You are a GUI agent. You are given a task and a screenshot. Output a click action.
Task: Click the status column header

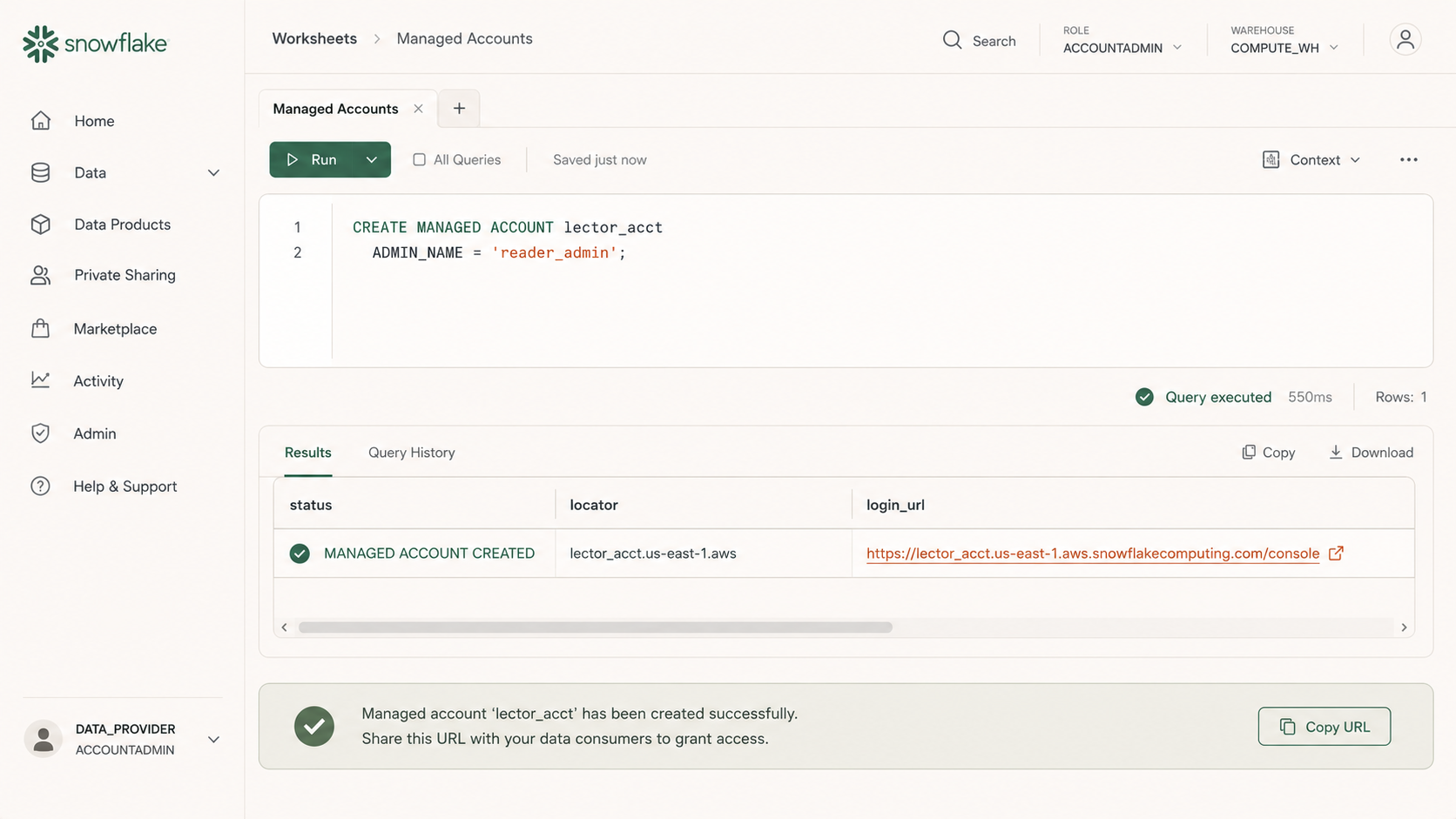point(311,505)
